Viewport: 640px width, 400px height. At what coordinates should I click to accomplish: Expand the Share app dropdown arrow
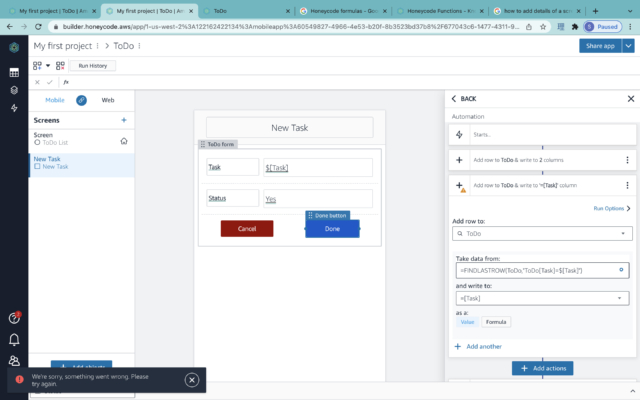tap(628, 46)
